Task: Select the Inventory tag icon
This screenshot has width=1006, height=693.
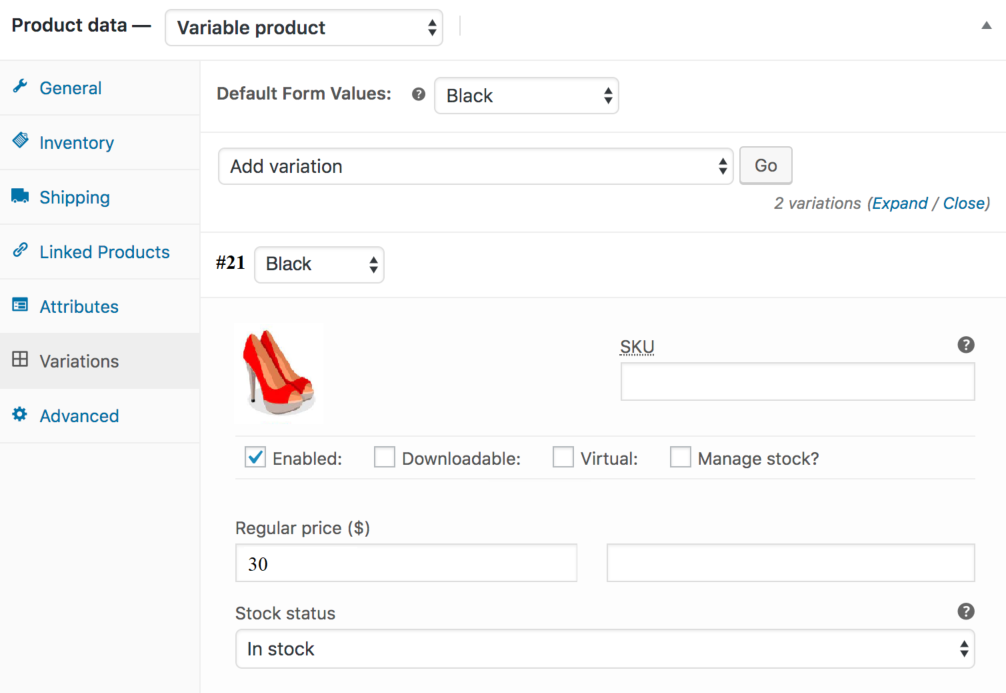Action: click(x=21, y=142)
